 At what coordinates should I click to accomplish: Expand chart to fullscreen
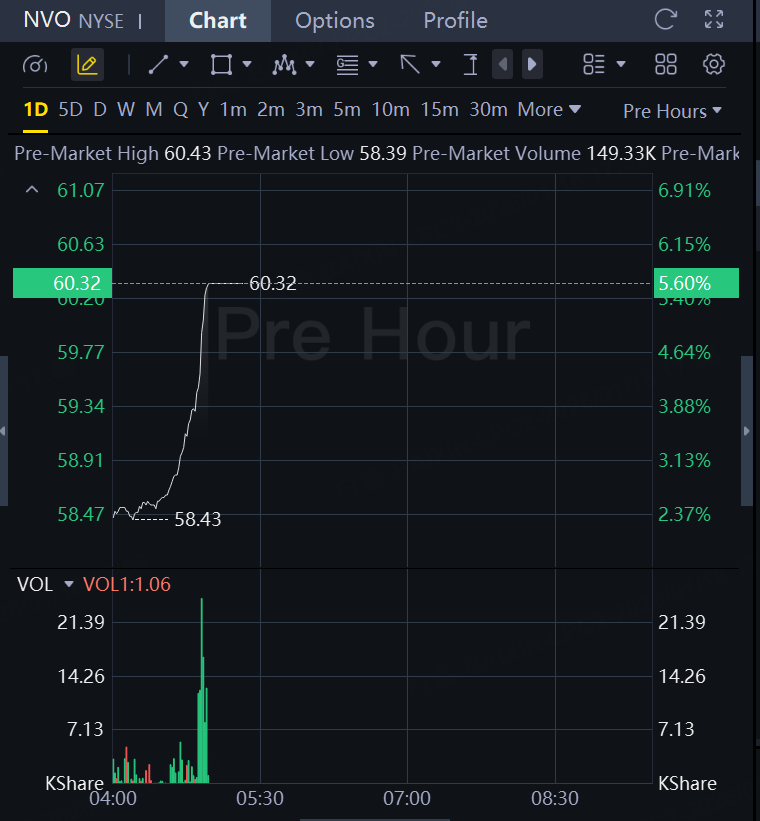[x=714, y=20]
